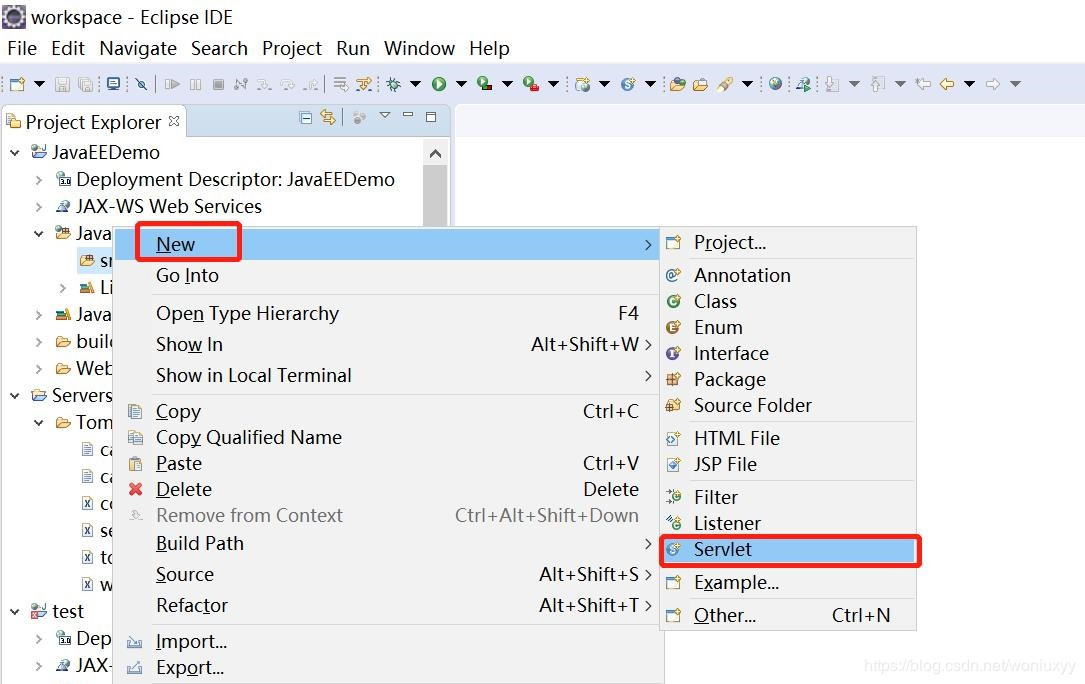Choose New in the context menu
The image size is (1085, 684).
pos(388,244)
